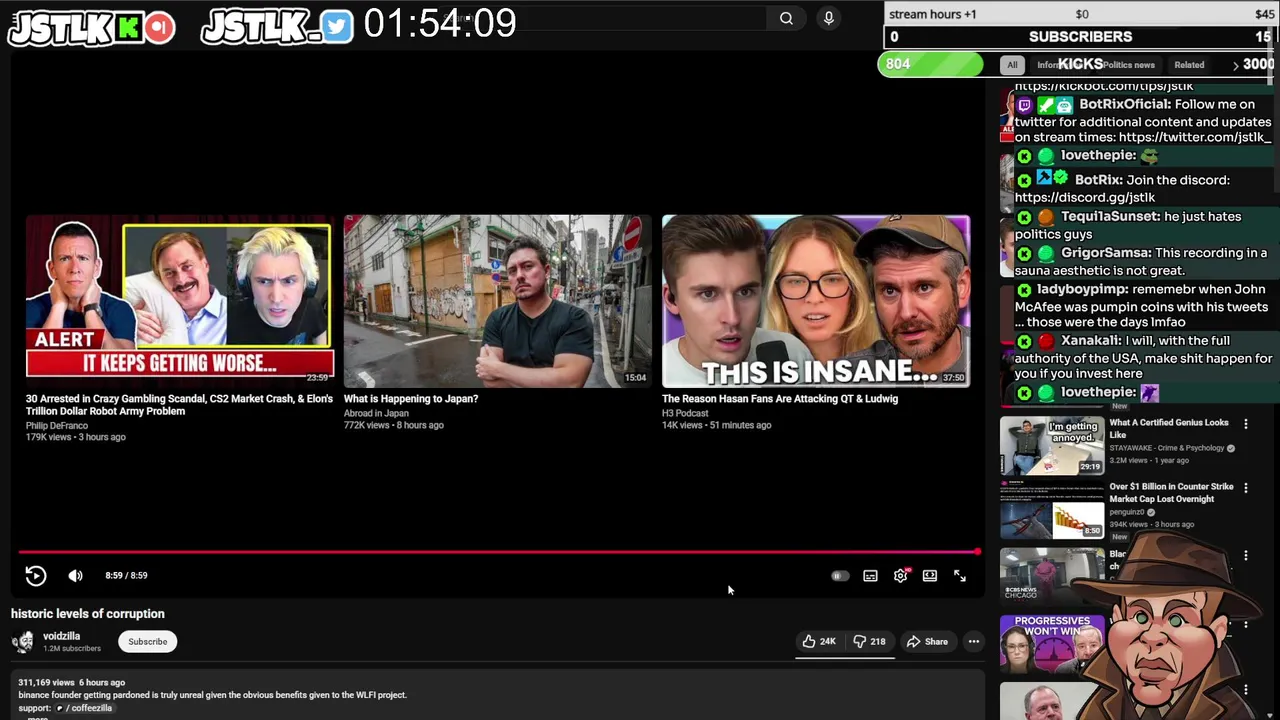Image resolution: width=1280 pixels, height=720 pixels.
Task: Open the Counter Strike market cap thumbnail
Action: pos(1052,509)
